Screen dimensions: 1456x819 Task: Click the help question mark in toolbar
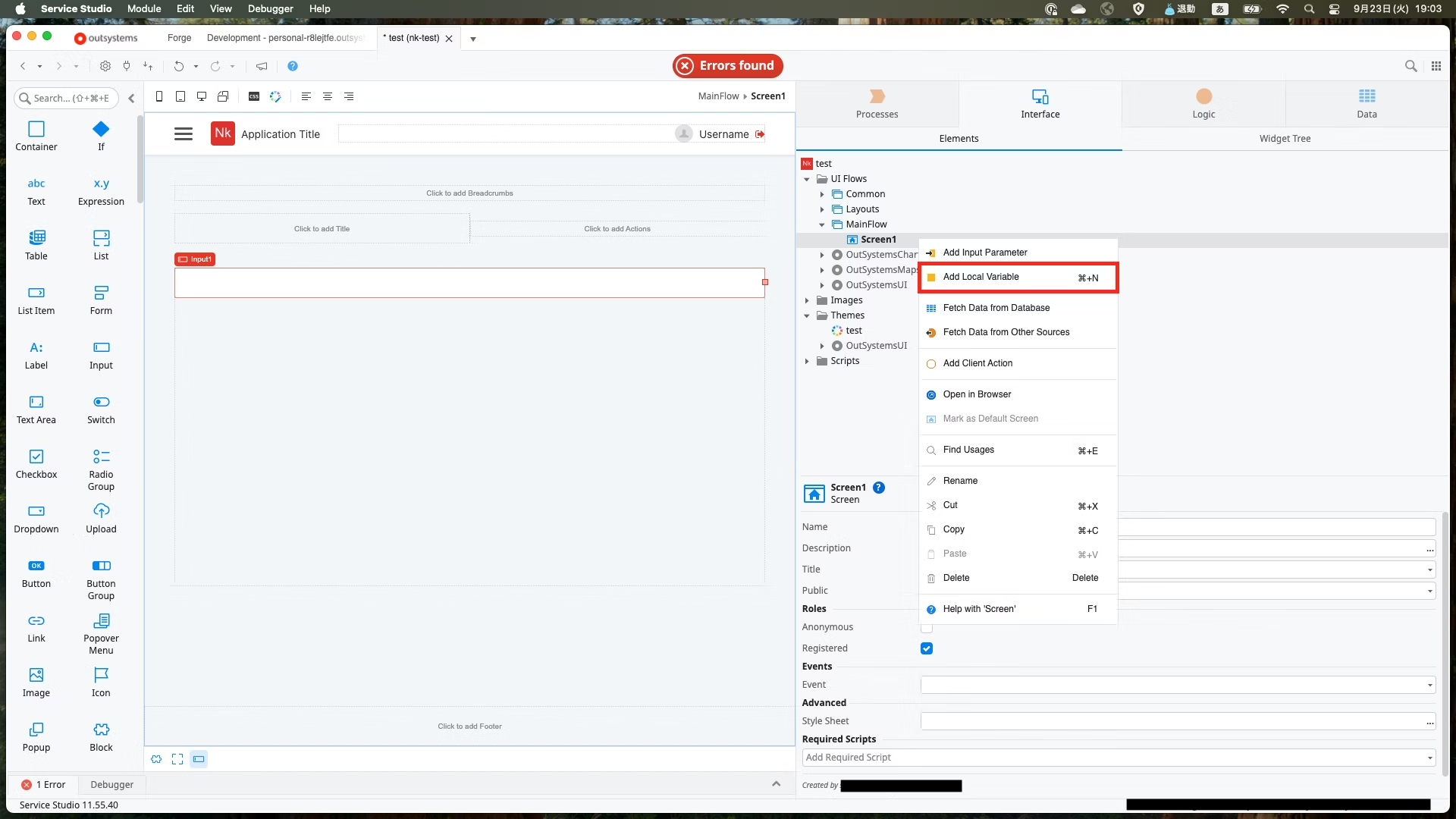[x=293, y=66]
